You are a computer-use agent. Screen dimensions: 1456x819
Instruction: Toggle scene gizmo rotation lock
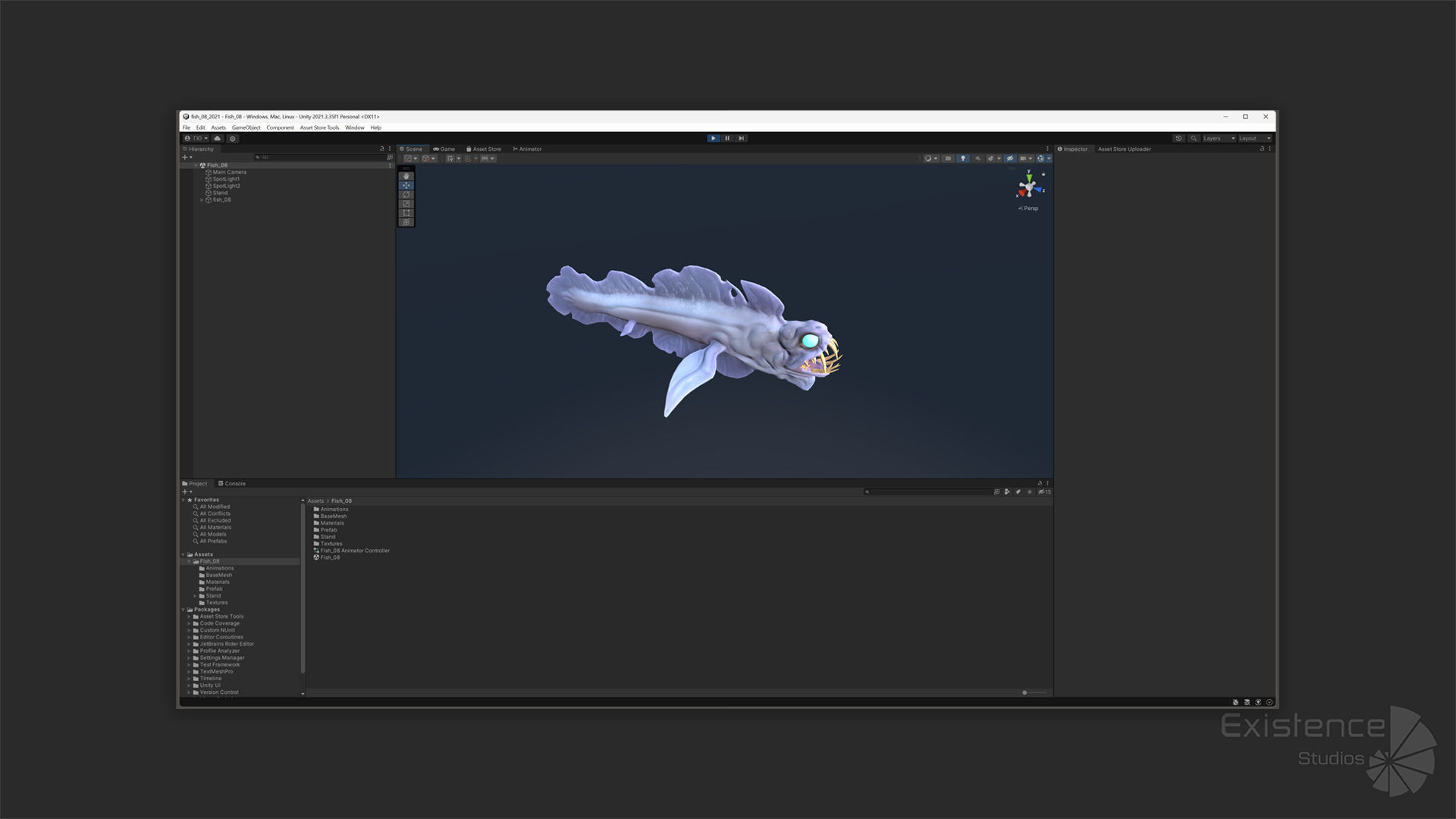(1043, 174)
